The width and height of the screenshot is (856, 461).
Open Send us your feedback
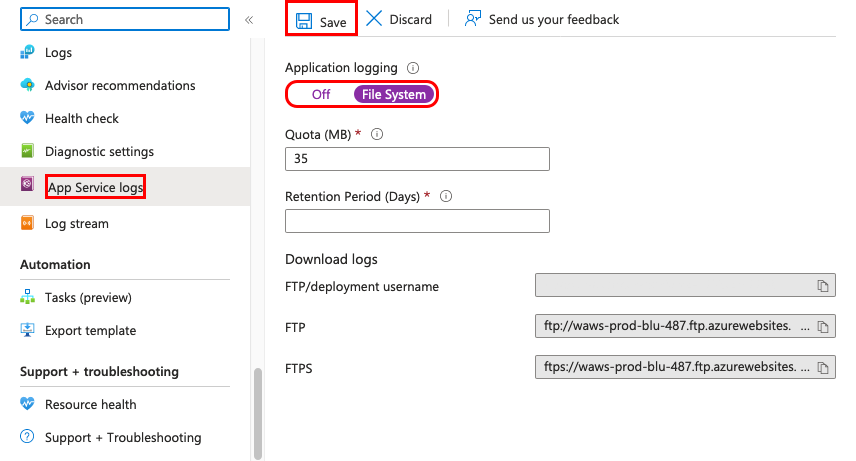pos(542,19)
